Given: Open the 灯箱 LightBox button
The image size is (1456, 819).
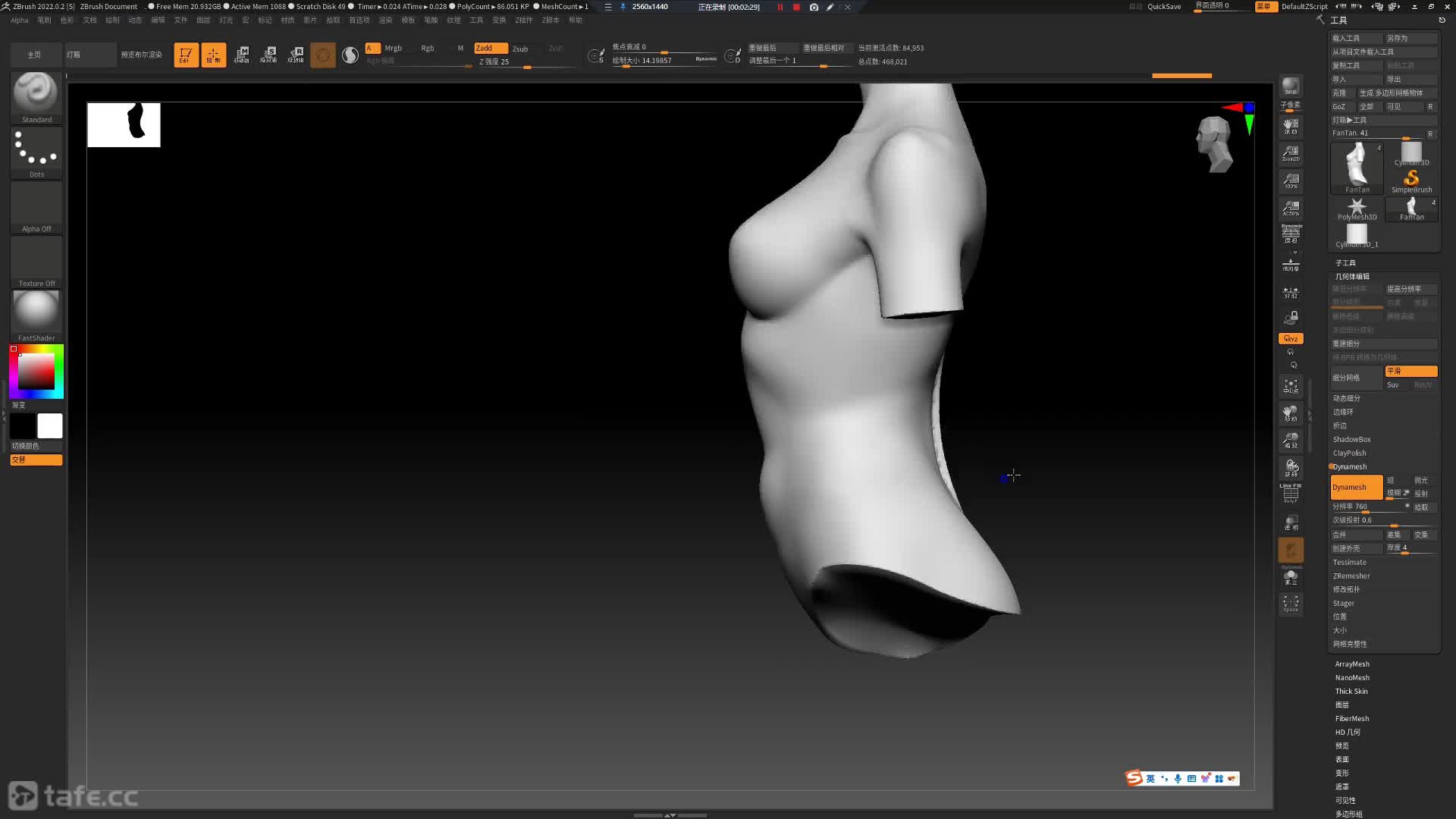Looking at the screenshot, I should 90,55.
